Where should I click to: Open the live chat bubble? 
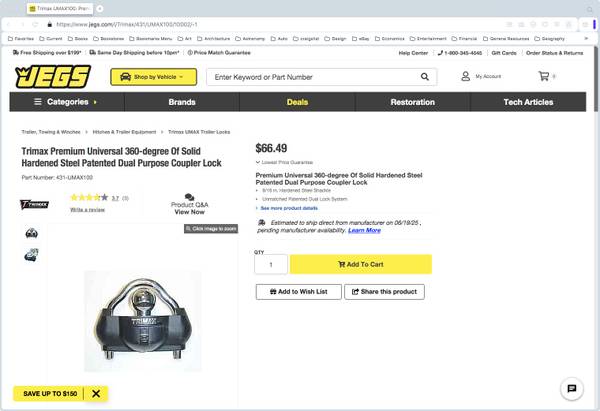click(571, 389)
